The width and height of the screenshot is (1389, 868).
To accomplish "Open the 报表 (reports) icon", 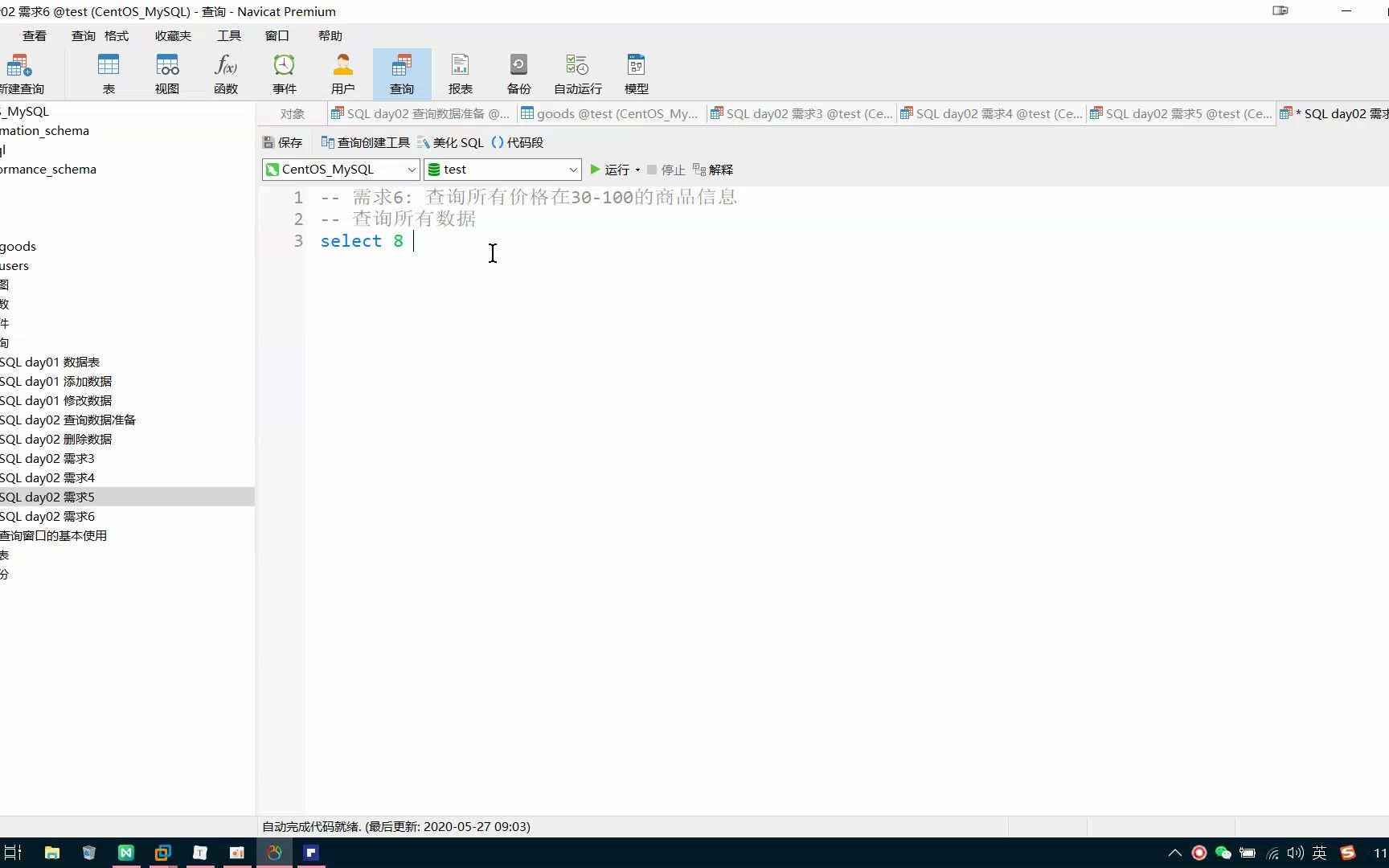I will coord(460,74).
